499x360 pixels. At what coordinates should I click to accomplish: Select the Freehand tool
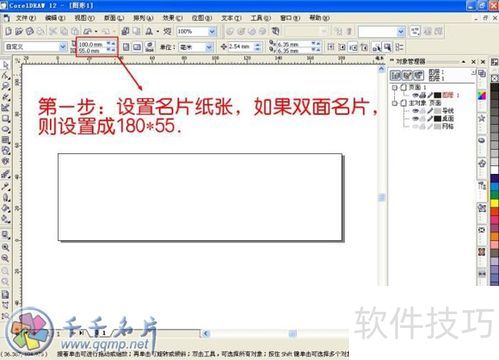click(5, 97)
